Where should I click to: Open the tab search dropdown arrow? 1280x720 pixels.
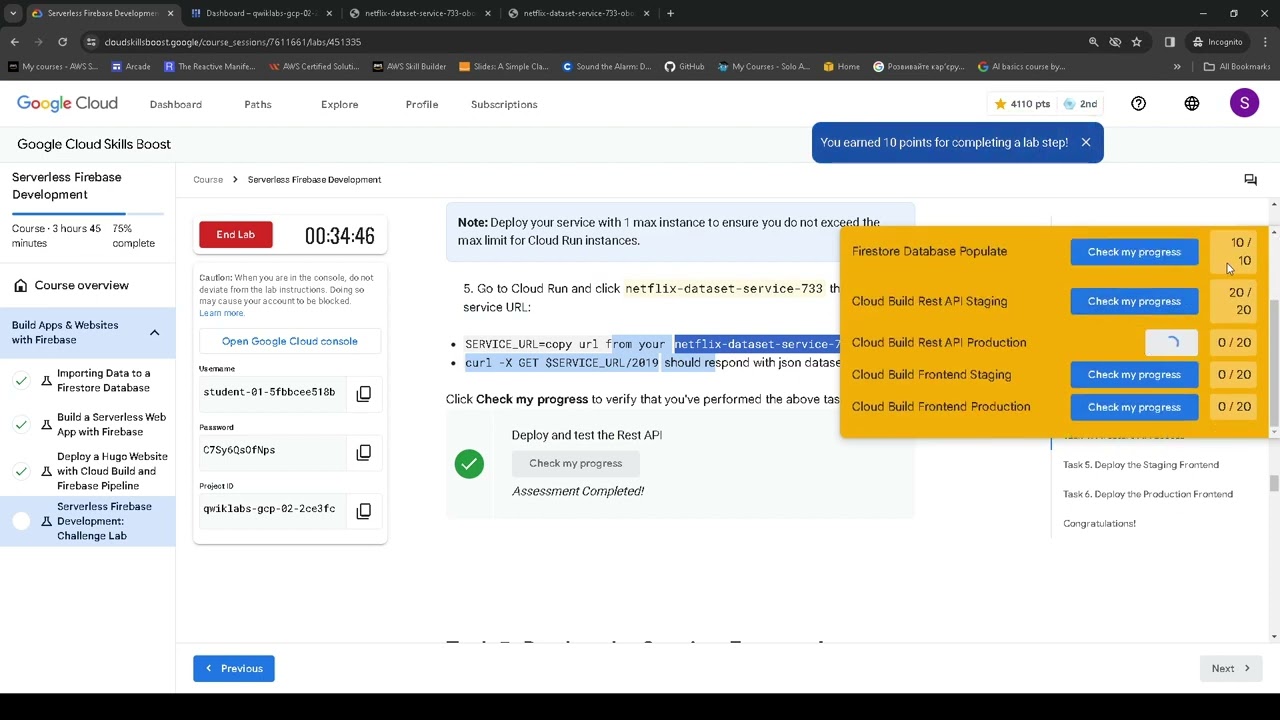[12, 13]
